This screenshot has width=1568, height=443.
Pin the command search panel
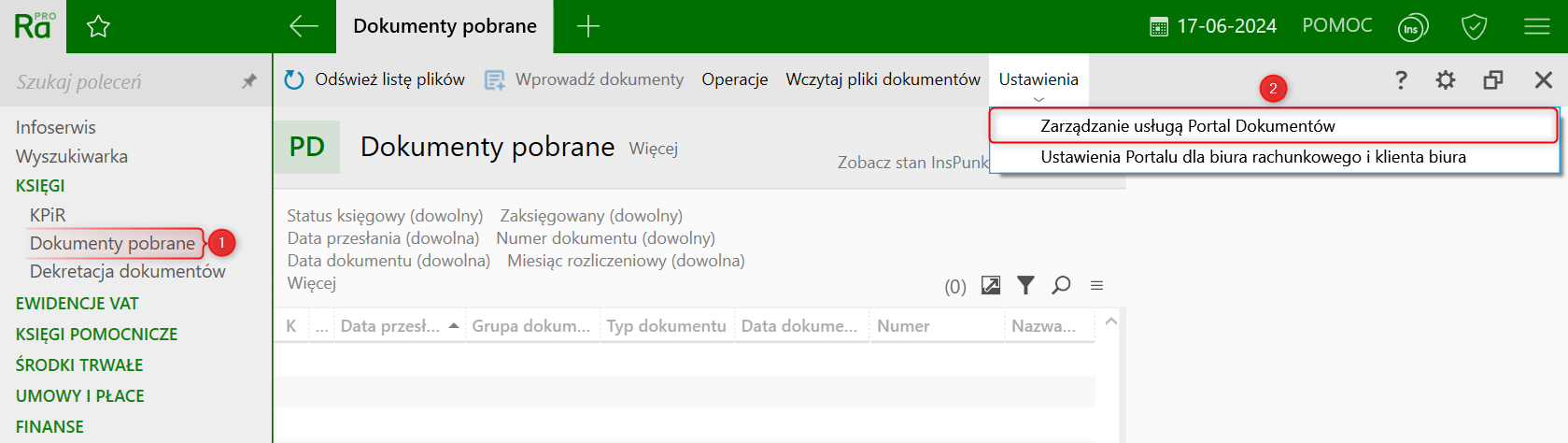249,81
